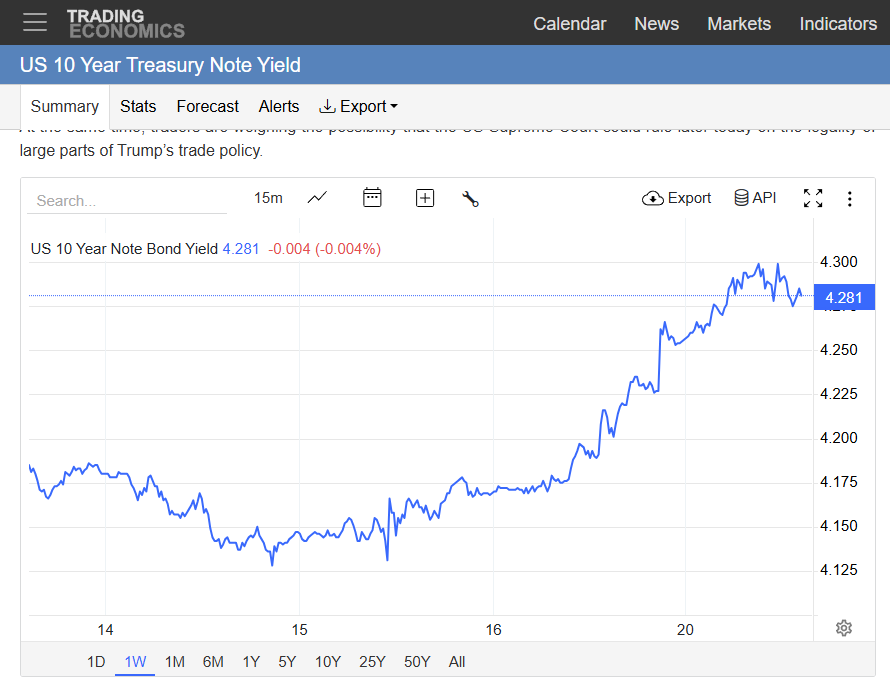Add comparison with the plus icon
The width and height of the screenshot is (890, 683).
pyautogui.click(x=425, y=198)
